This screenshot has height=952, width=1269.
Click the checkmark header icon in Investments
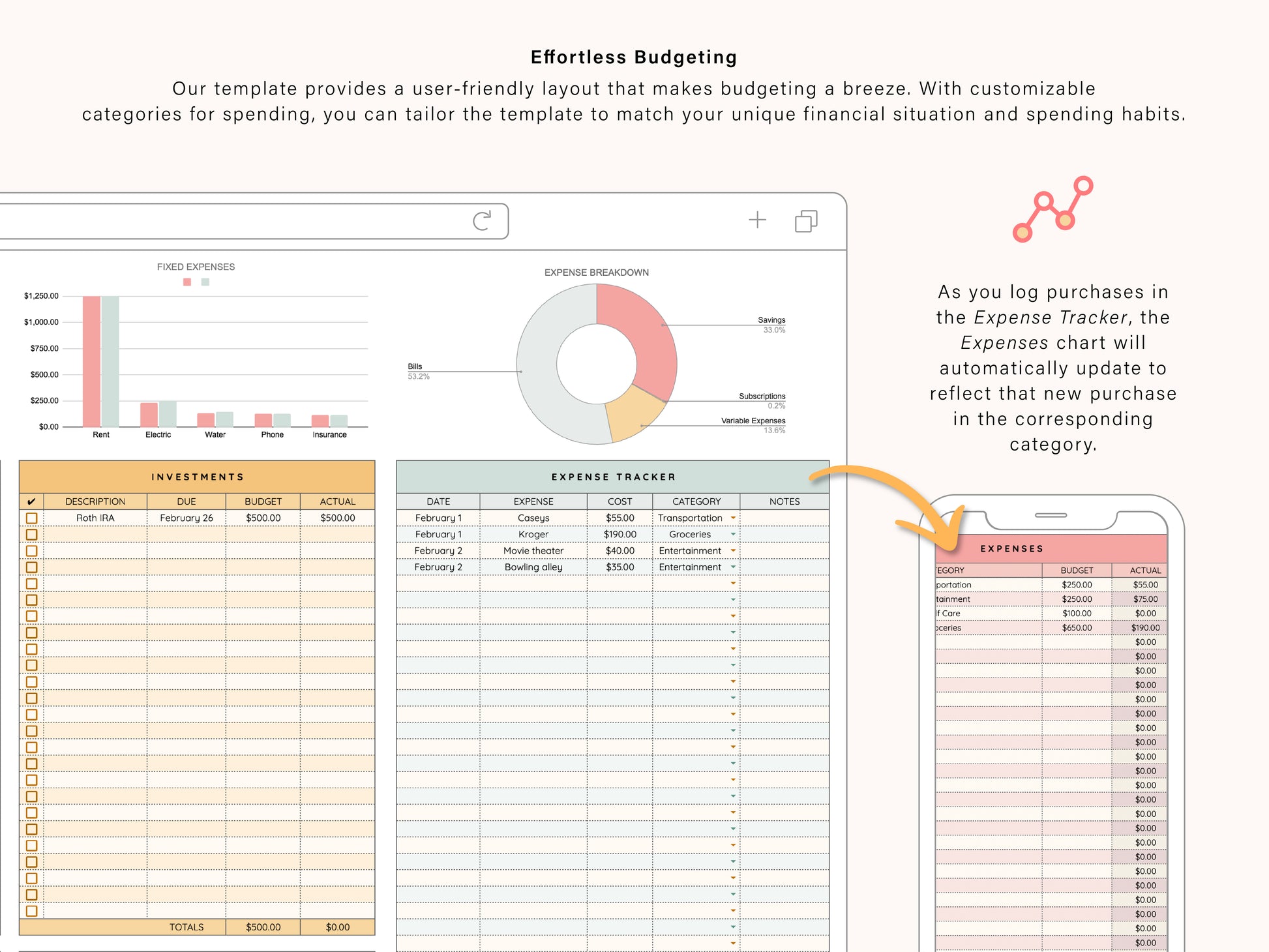click(31, 501)
